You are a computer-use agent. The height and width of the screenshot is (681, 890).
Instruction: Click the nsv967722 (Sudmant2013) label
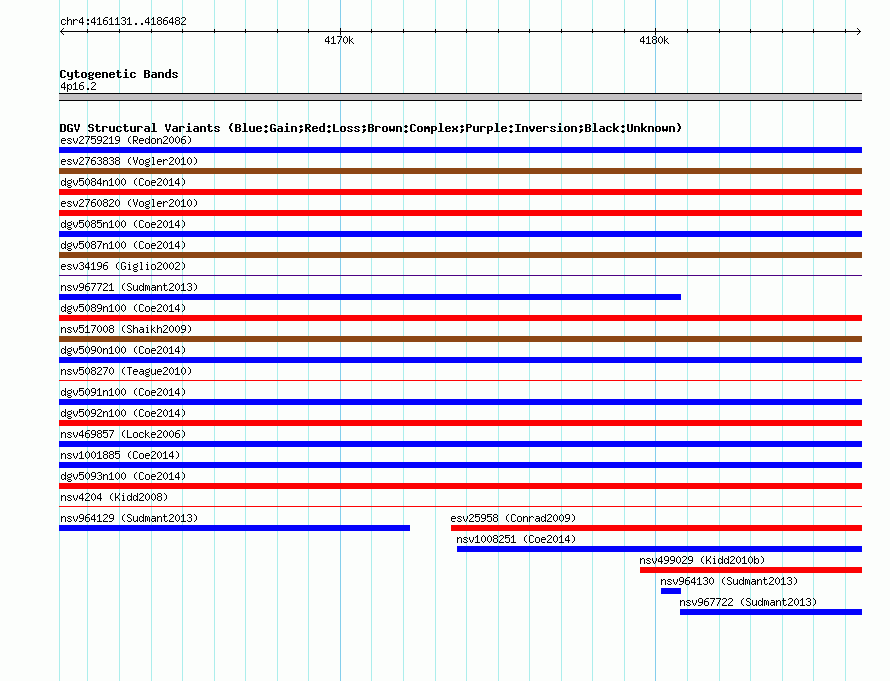(x=748, y=602)
